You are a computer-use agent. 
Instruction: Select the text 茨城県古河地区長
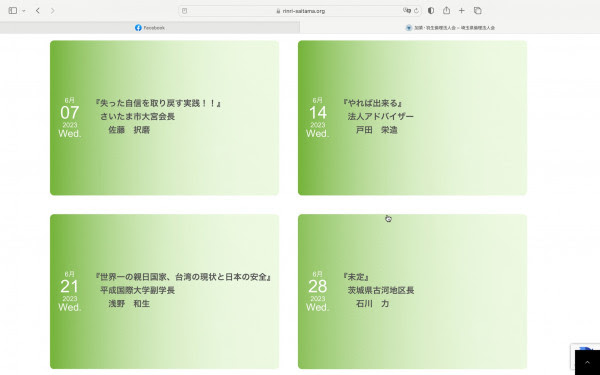coord(381,290)
